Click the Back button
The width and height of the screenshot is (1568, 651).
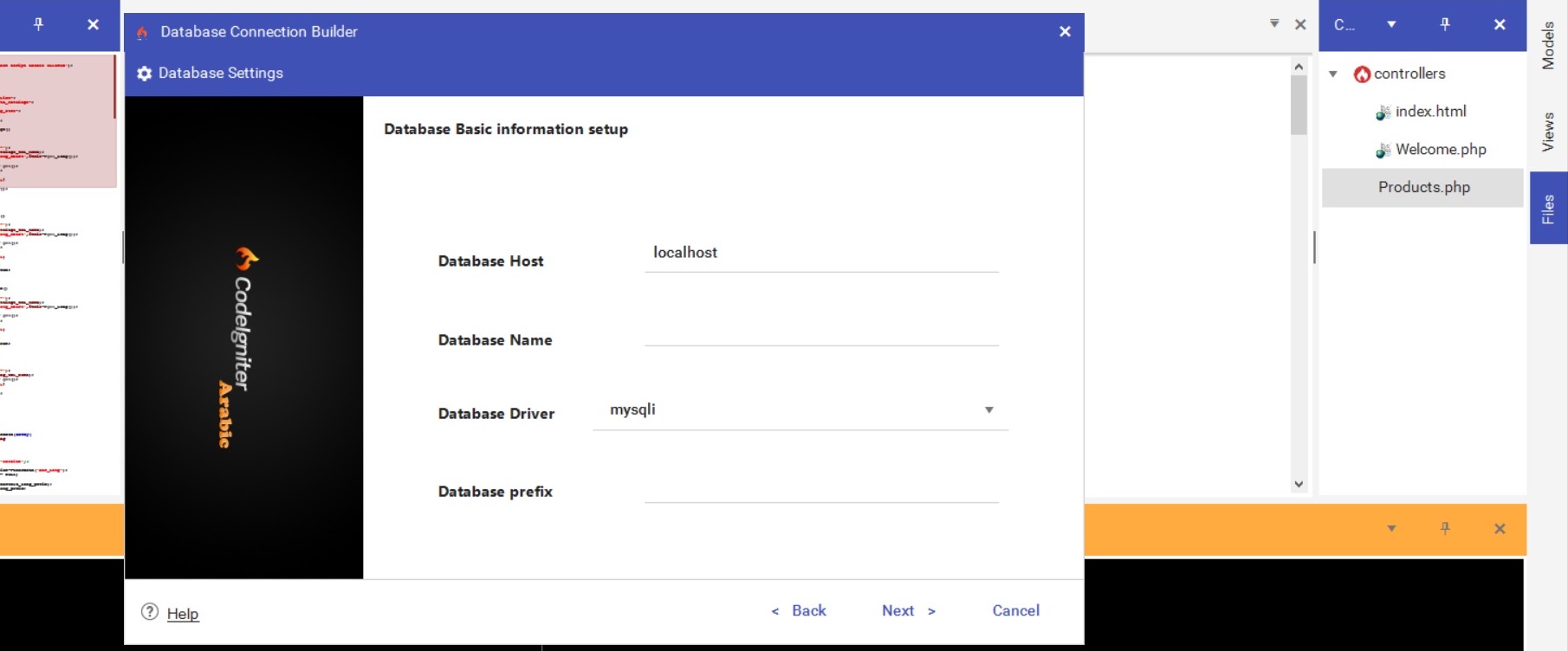pos(799,610)
